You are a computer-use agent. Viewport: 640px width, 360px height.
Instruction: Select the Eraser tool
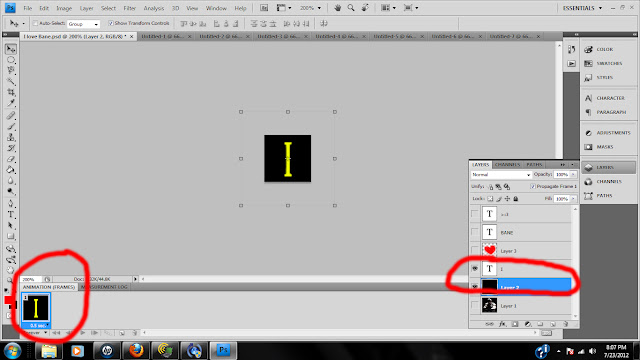coord(11,159)
